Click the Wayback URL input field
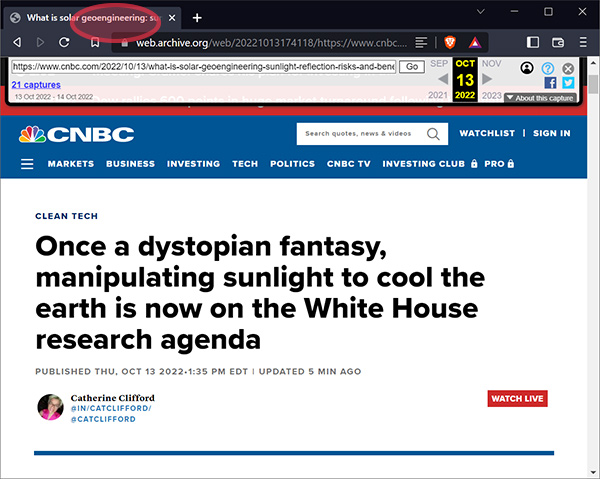The width and height of the screenshot is (600, 479). click(203, 66)
